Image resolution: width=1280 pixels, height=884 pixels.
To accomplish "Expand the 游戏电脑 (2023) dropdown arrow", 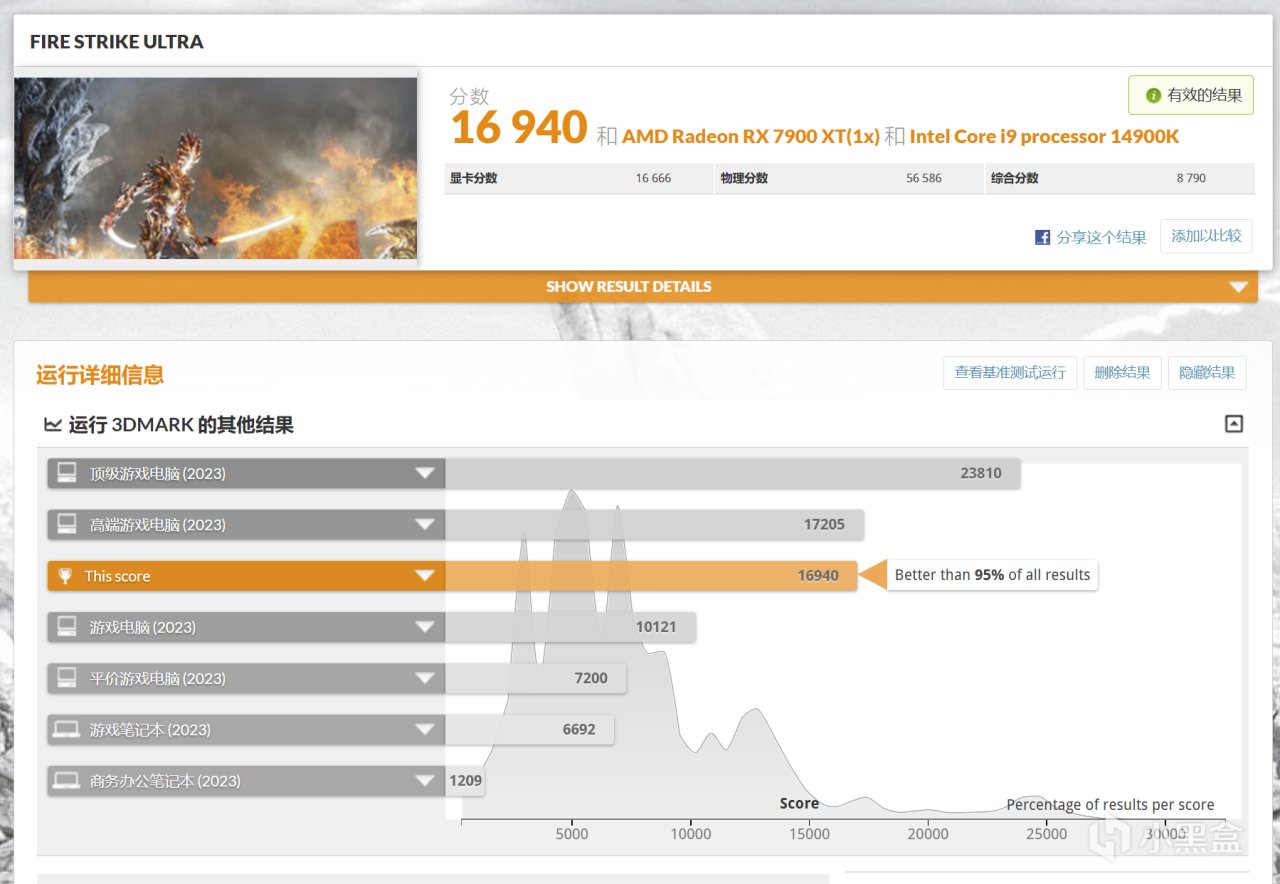I will tap(425, 627).
